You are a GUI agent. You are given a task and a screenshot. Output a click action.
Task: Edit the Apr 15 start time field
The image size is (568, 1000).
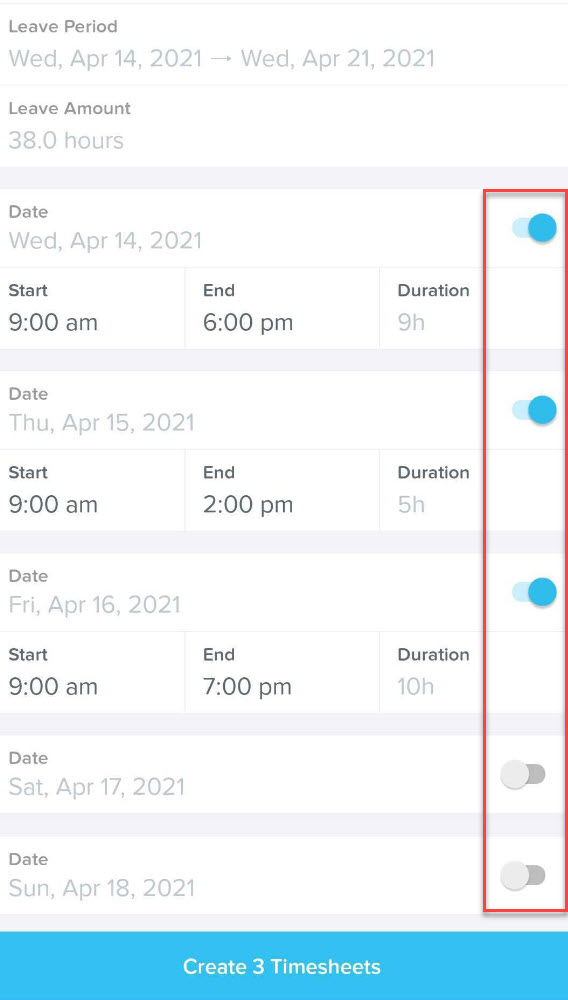tap(92, 490)
